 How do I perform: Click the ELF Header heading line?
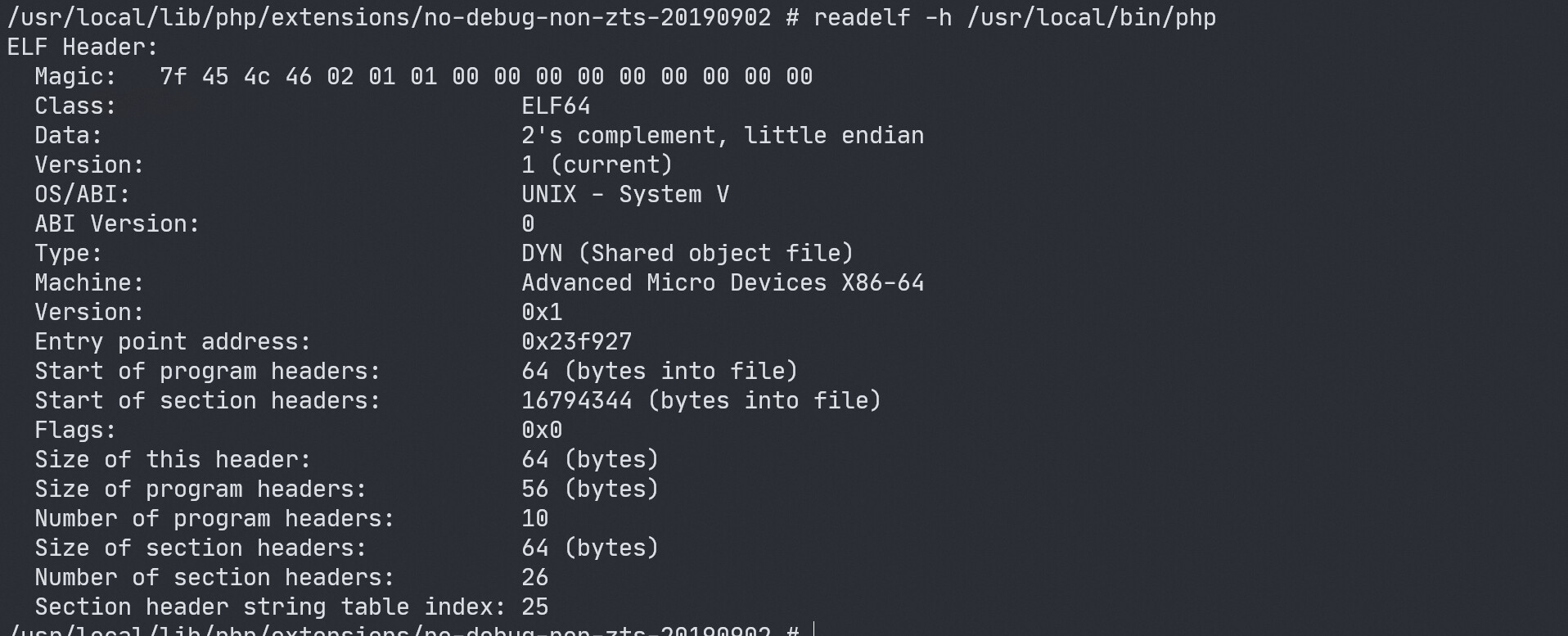pos(82,47)
